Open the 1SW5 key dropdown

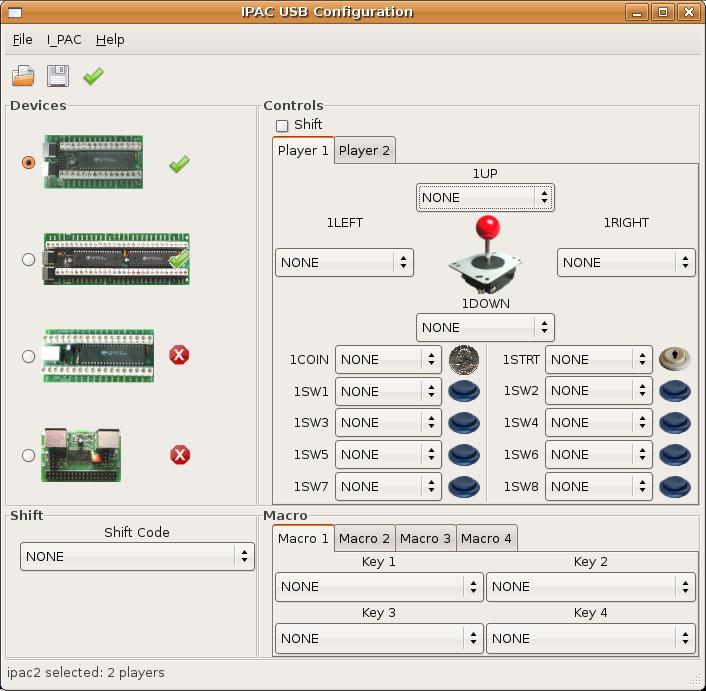point(388,454)
